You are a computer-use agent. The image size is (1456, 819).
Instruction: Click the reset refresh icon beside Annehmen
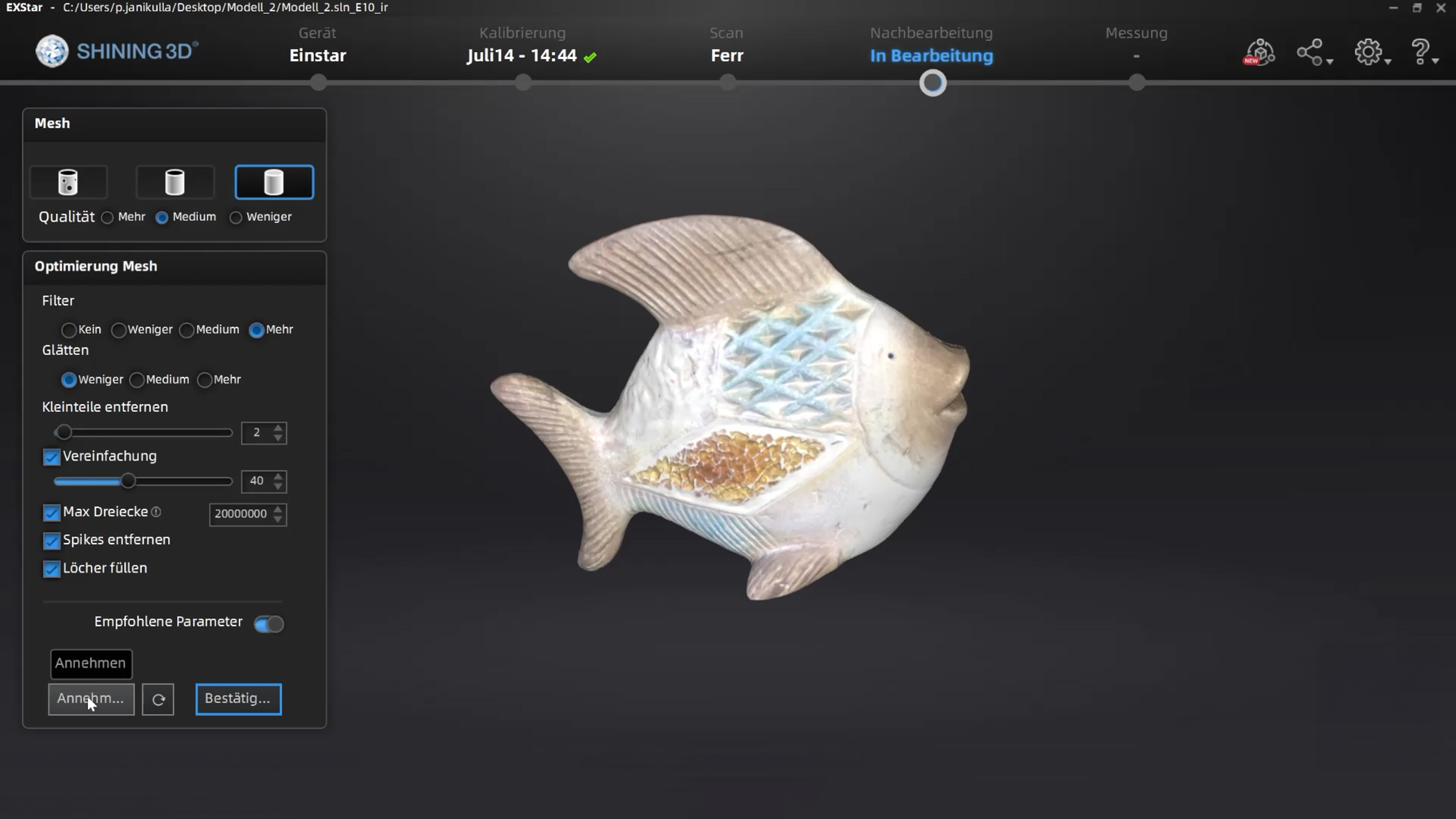click(x=158, y=699)
